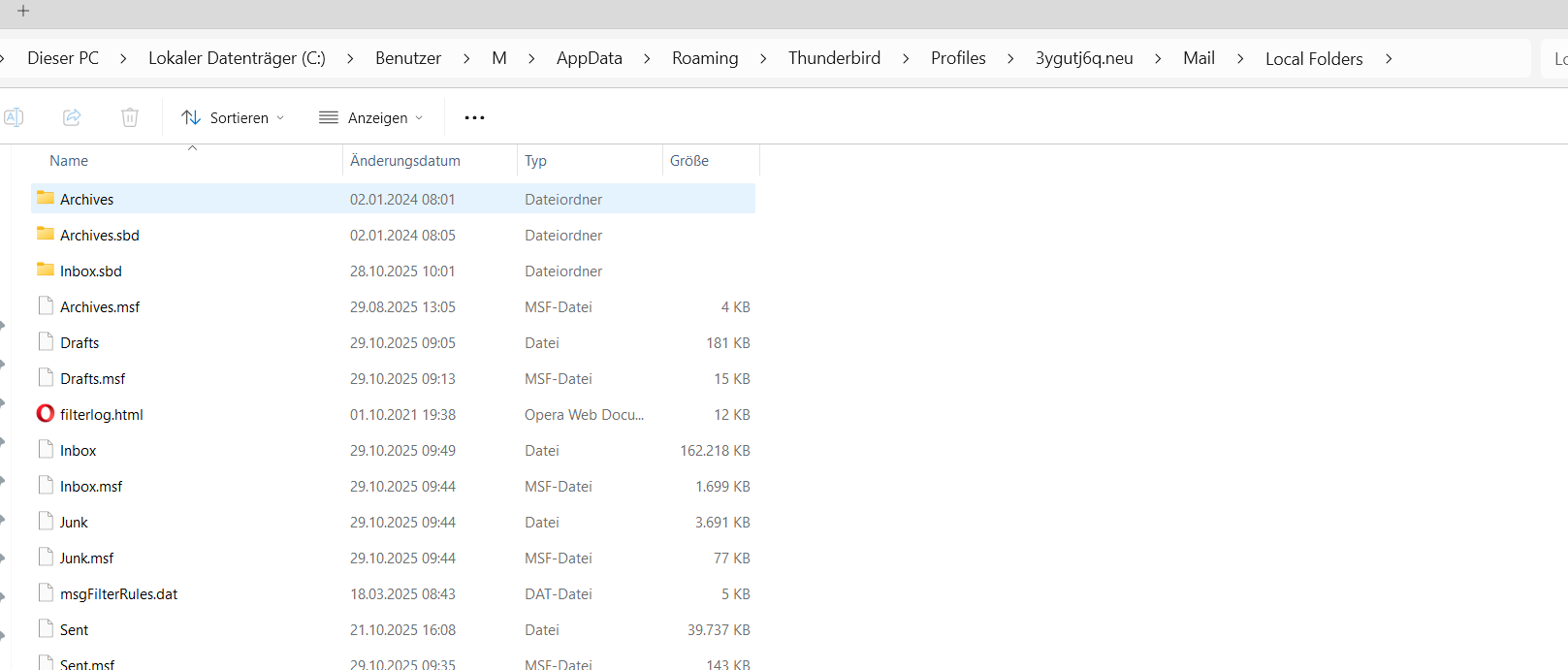Navigate to Profiles in breadcrumb path

coord(957,58)
